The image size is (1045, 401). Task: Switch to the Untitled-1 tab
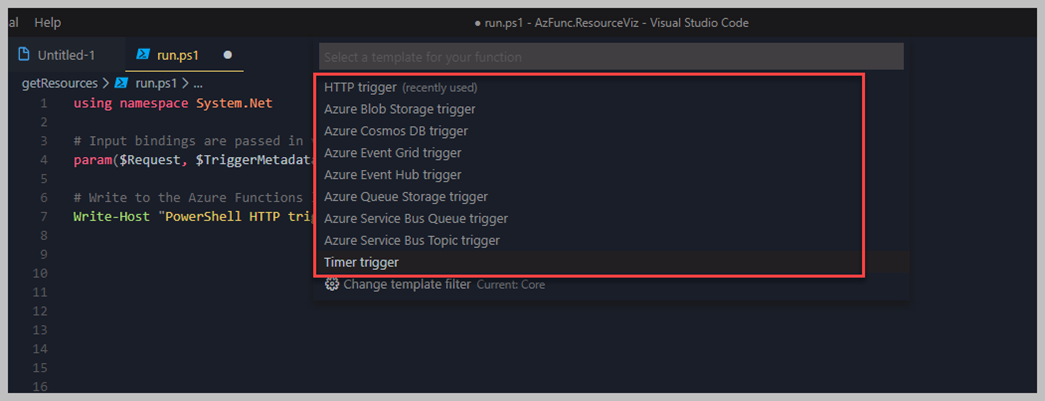pos(65,55)
